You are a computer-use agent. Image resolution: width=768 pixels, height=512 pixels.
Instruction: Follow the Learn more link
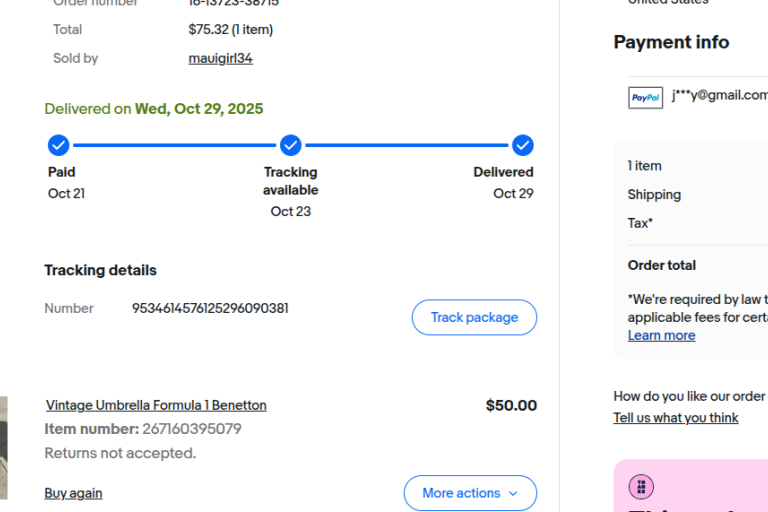coord(661,335)
